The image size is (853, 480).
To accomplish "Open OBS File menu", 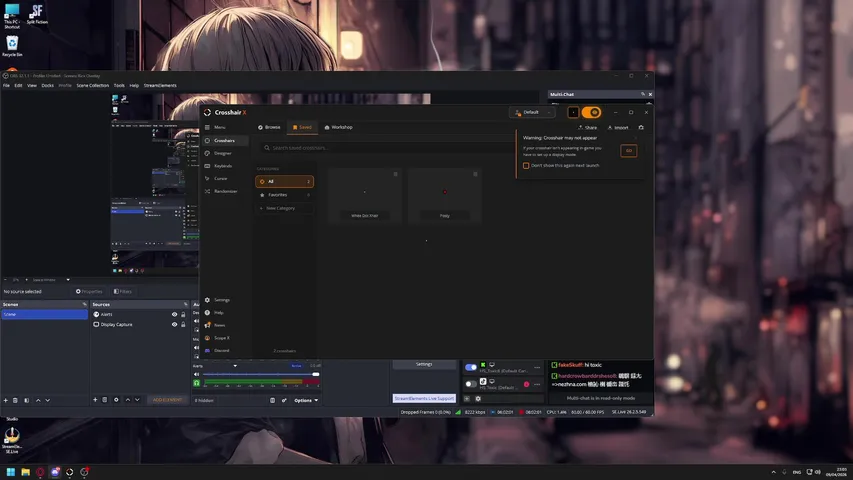I will (x=7, y=85).
